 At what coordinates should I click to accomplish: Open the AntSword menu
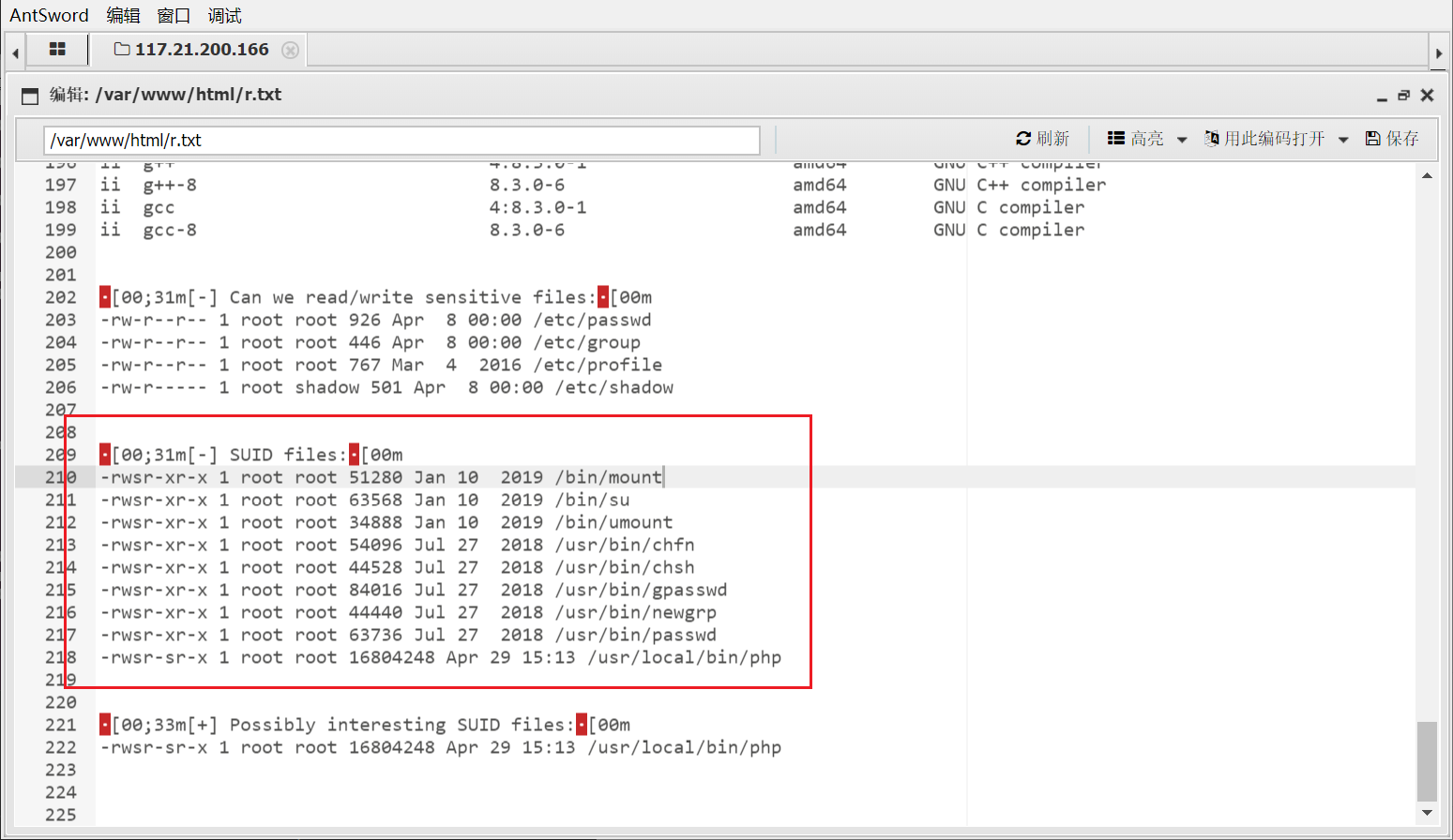[49, 15]
